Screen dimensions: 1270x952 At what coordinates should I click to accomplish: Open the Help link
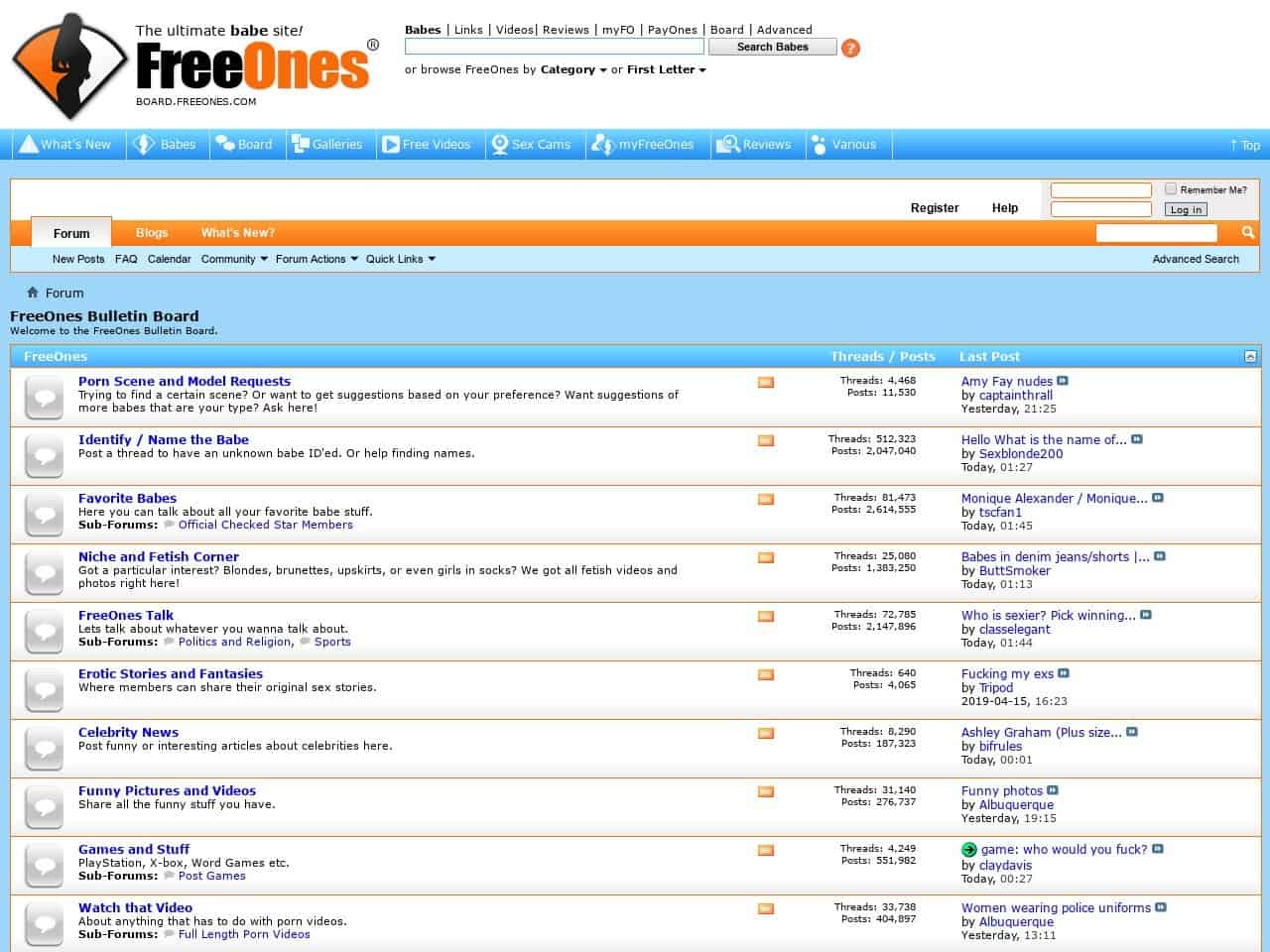click(x=1005, y=208)
